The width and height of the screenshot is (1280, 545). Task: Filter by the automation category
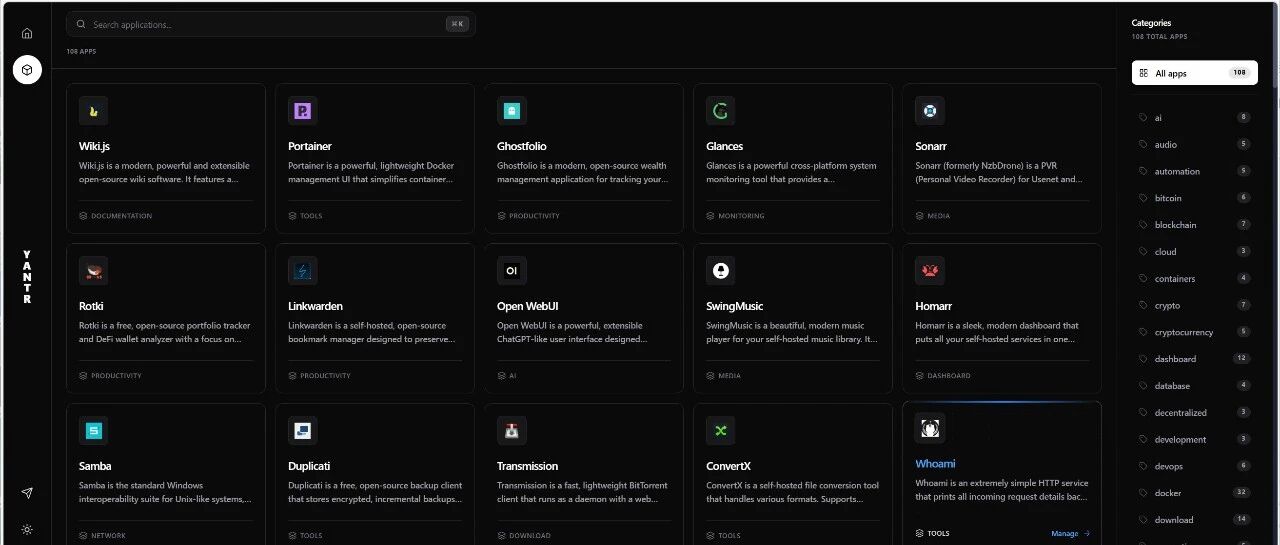pos(1194,171)
